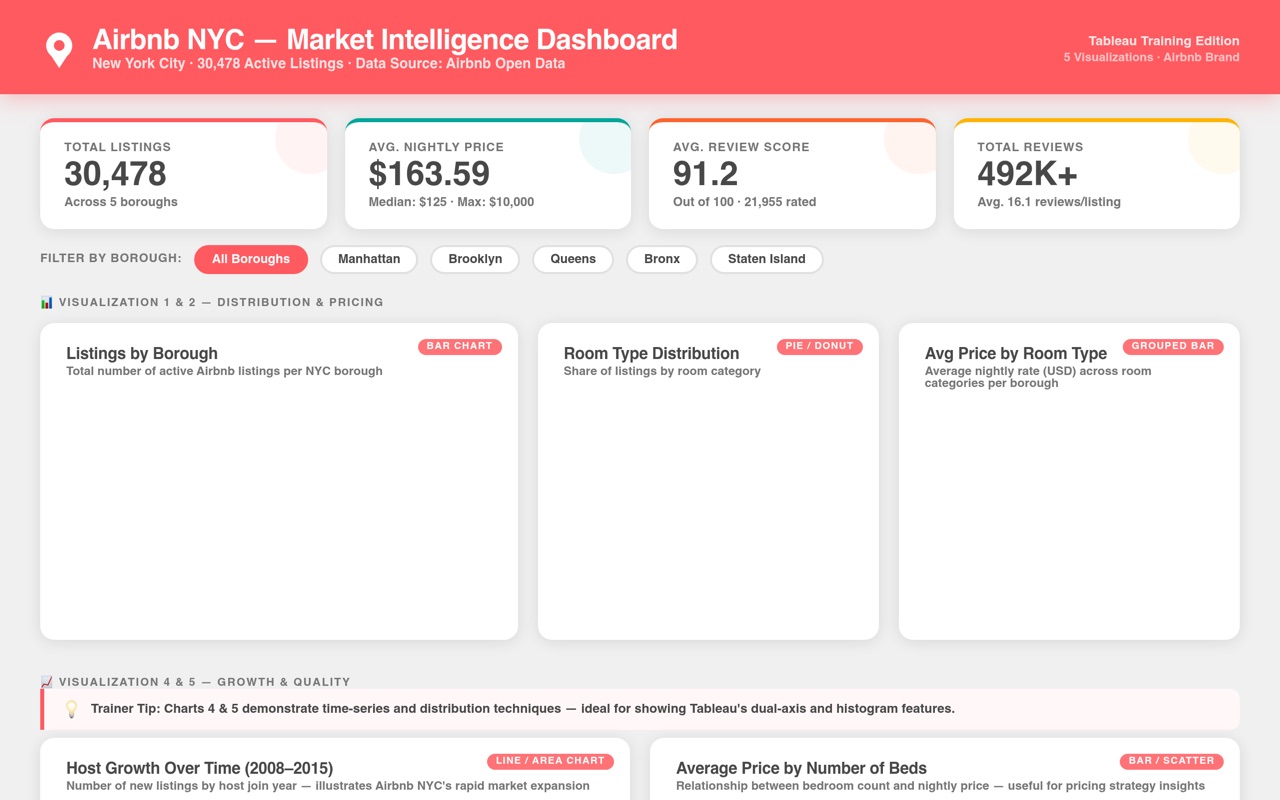This screenshot has height=800, width=1280.
Task: Click the Host Growth Over Time title
Action: click(200, 769)
